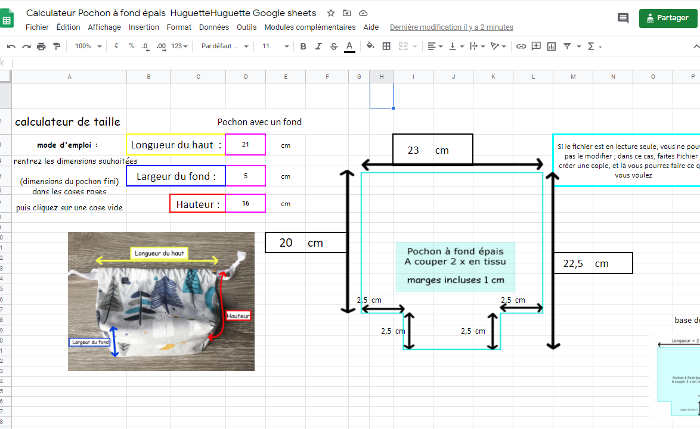Format cell as percent
The width and height of the screenshot is (700, 429).
[x=131, y=46]
